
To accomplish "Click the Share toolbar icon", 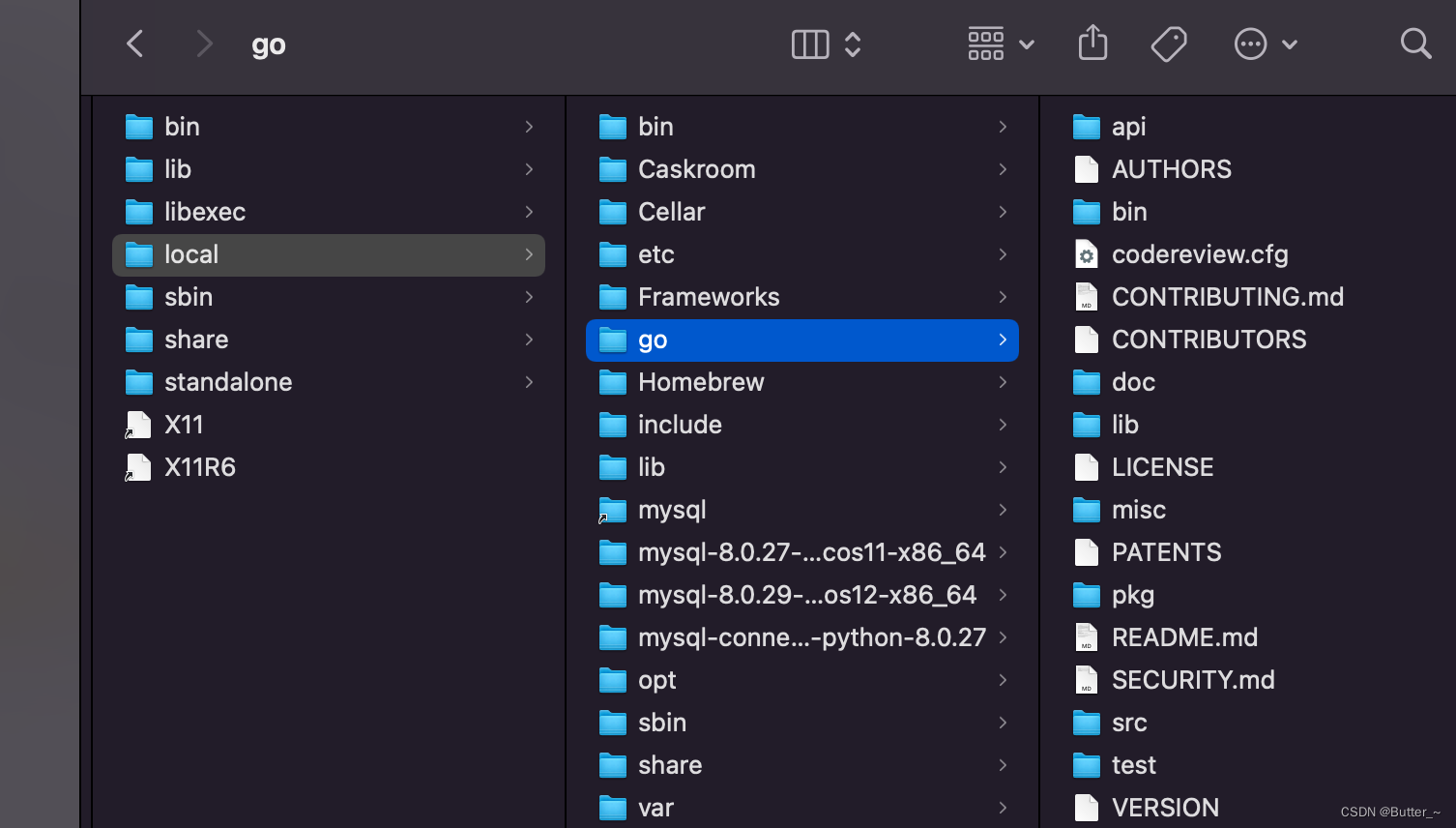I will click(x=1092, y=43).
